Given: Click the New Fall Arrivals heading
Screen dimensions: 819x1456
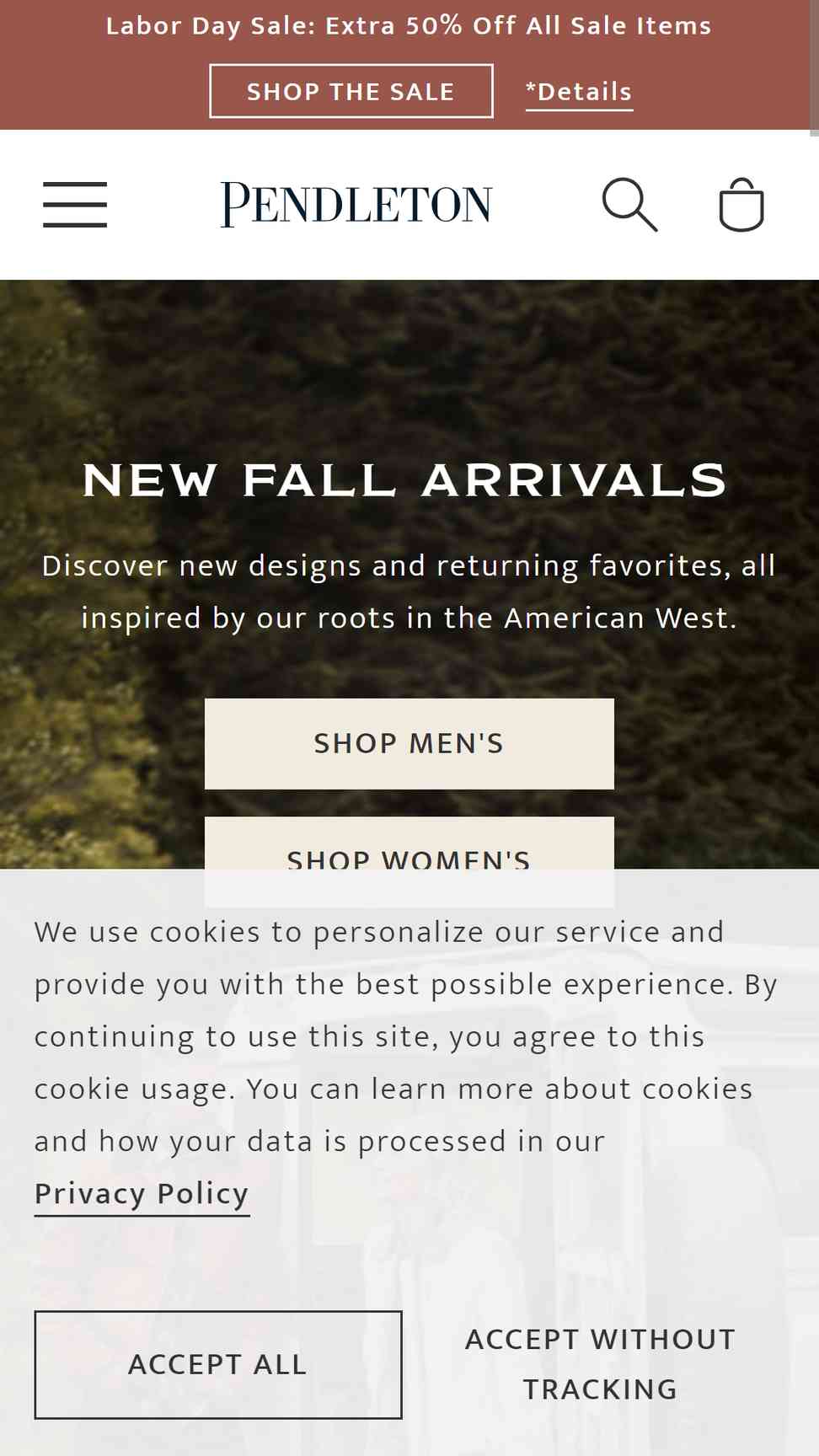Looking at the screenshot, I should (405, 480).
